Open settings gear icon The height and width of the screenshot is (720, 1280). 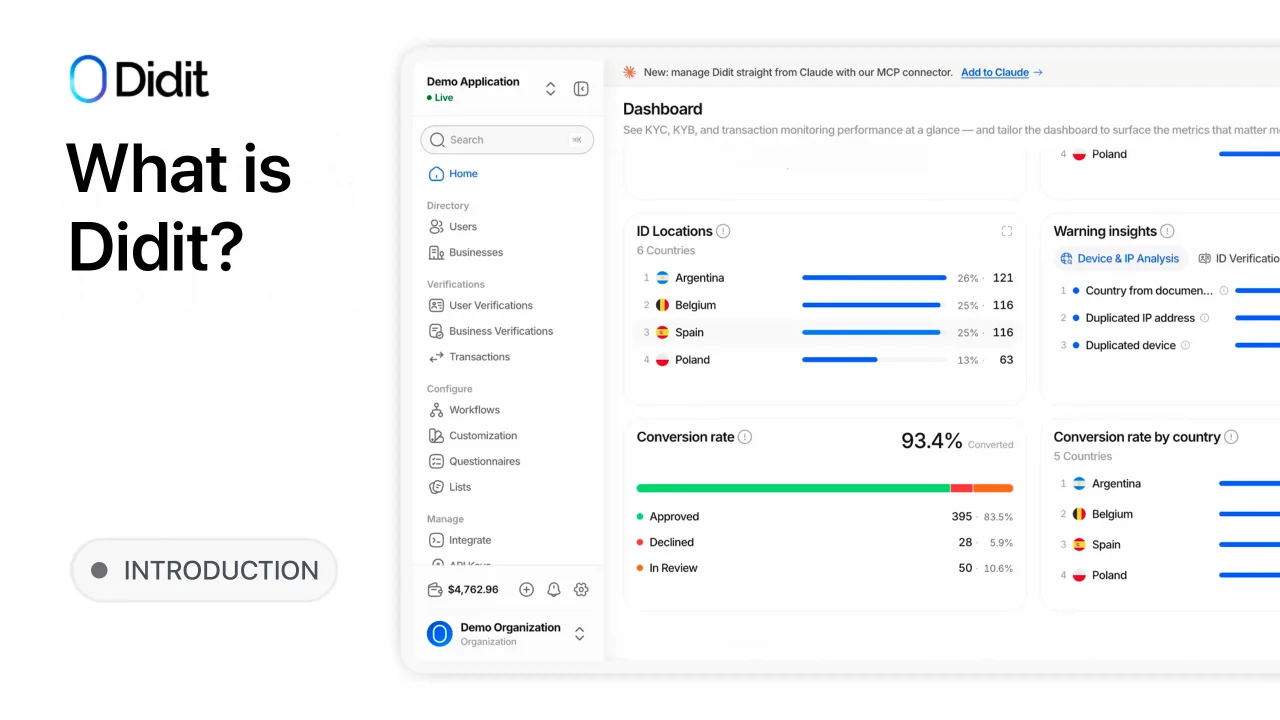click(581, 590)
